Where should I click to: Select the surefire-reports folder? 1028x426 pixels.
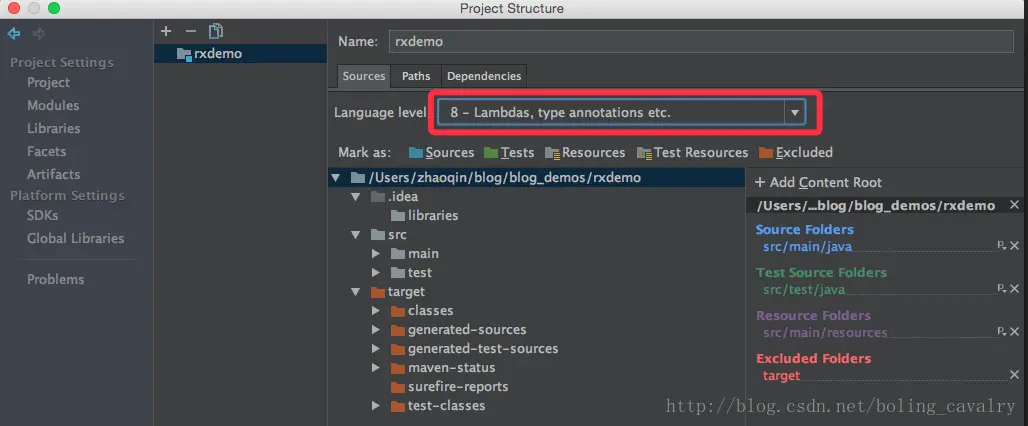pos(458,387)
